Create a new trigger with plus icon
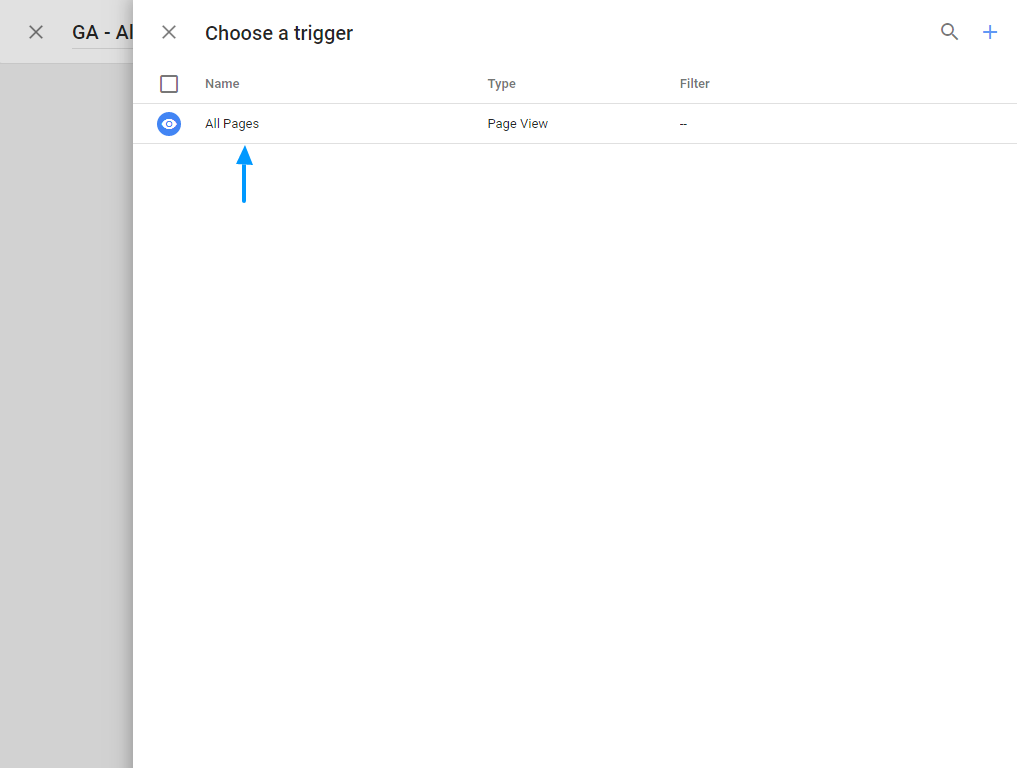 (x=990, y=32)
